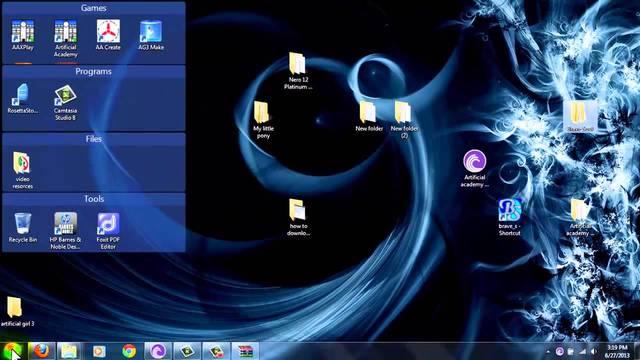
Task: Click the Programs fence title
Action: [x=93, y=71]
